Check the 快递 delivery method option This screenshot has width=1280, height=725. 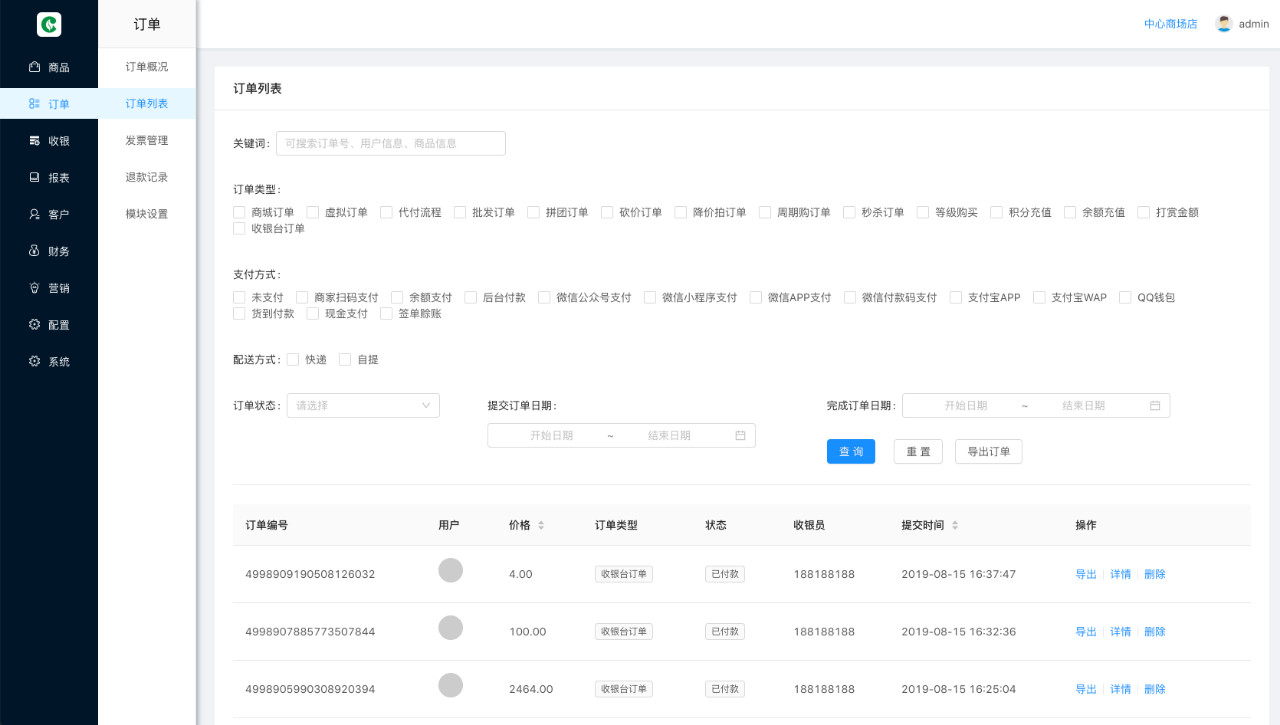pos(292,359)
